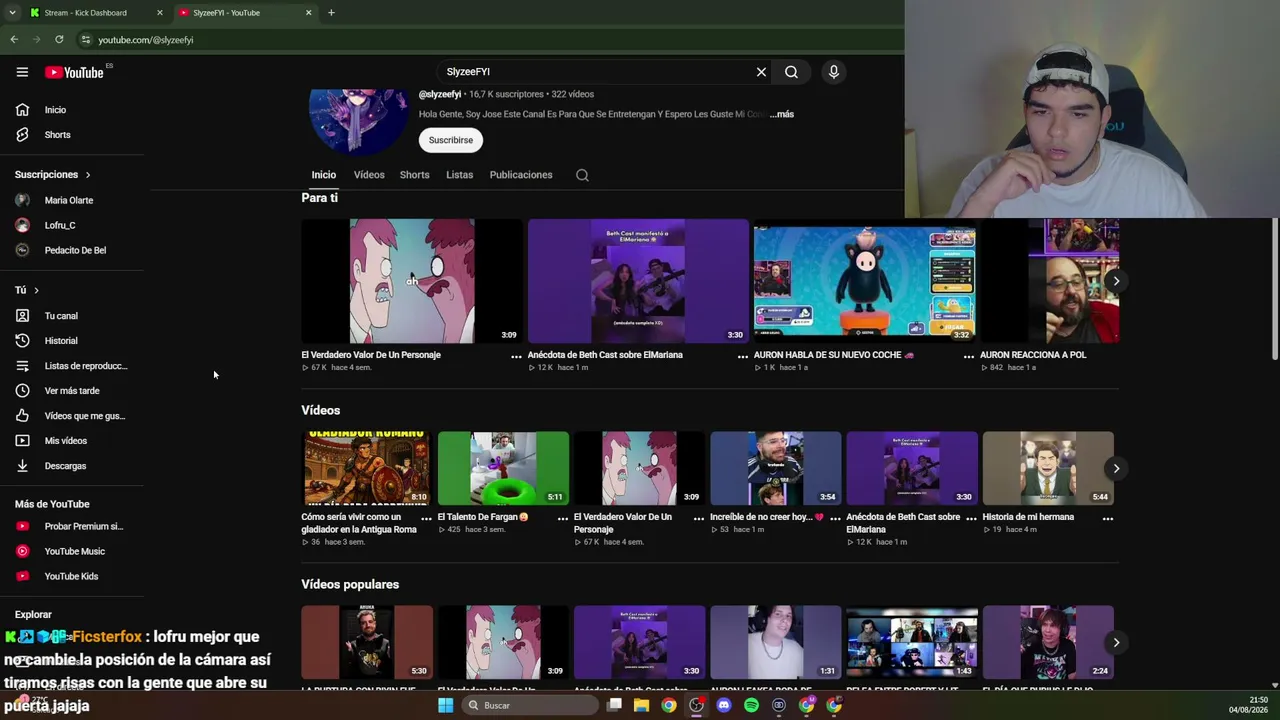Image resolution: width=1280 pixels, height=720 pixels.
Task: Open the Windows Start menu
Action: (445, 705)
